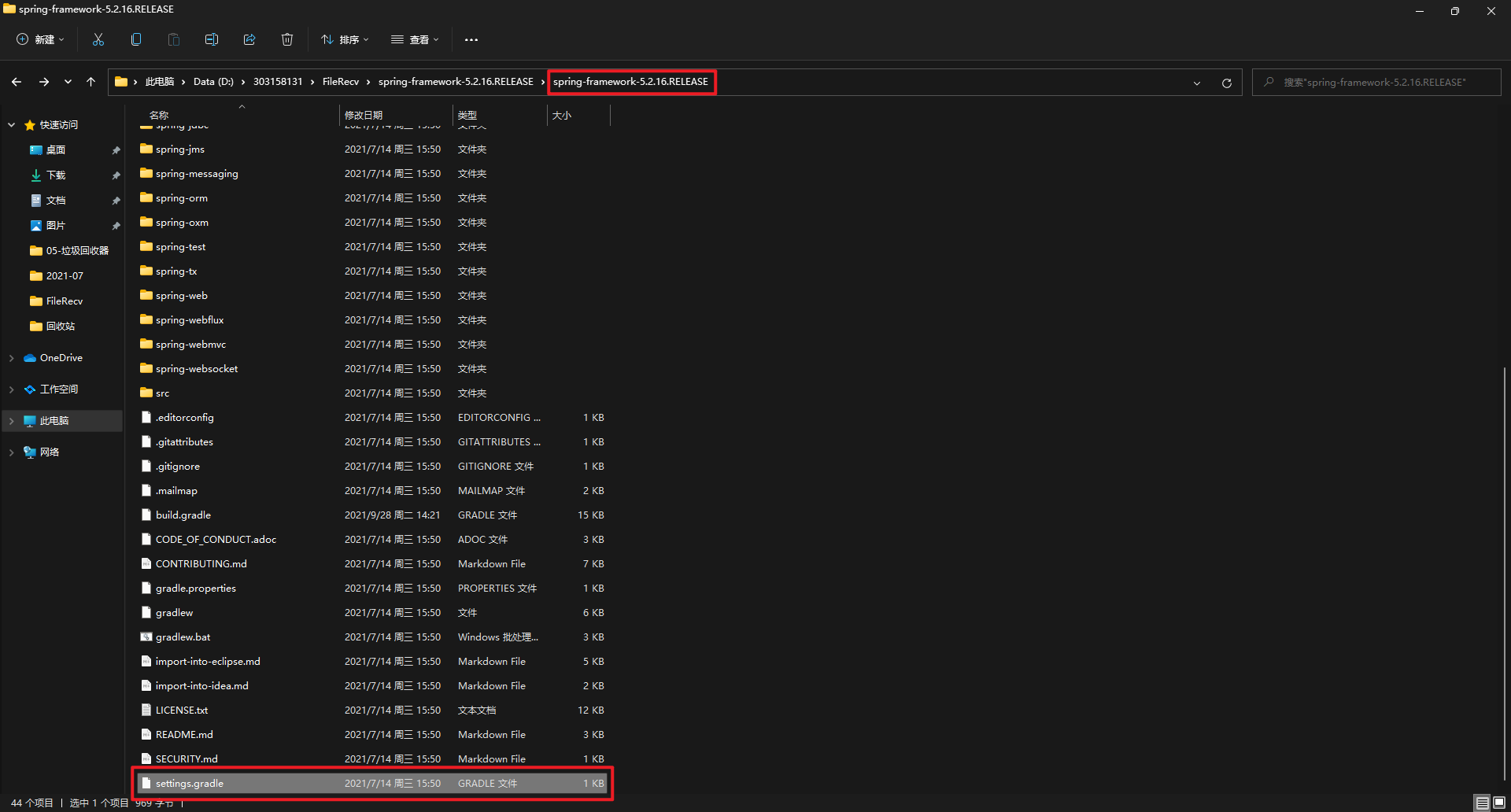
Task: Click the parent spring-framework-5.2.16.RELEASE breadcrumb before the last
Action: (x=456, y=82)
